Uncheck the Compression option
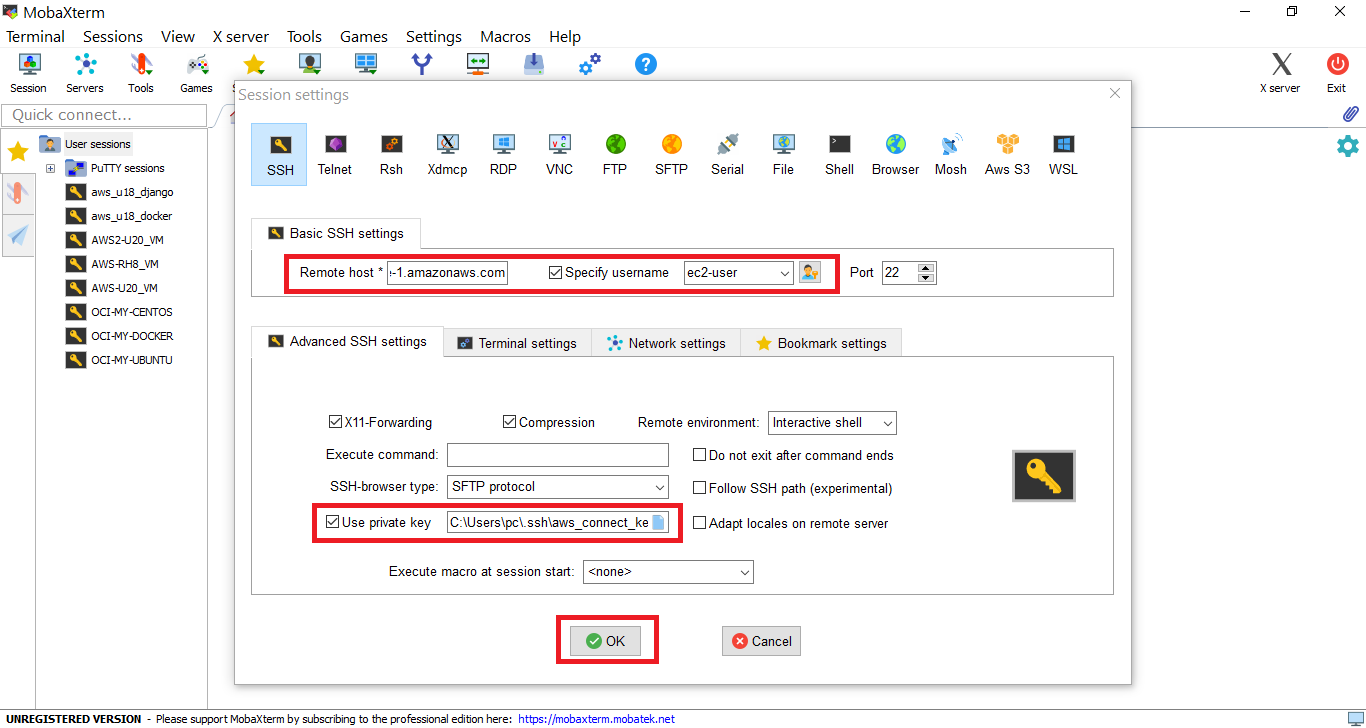 click(x=510, y=422)
